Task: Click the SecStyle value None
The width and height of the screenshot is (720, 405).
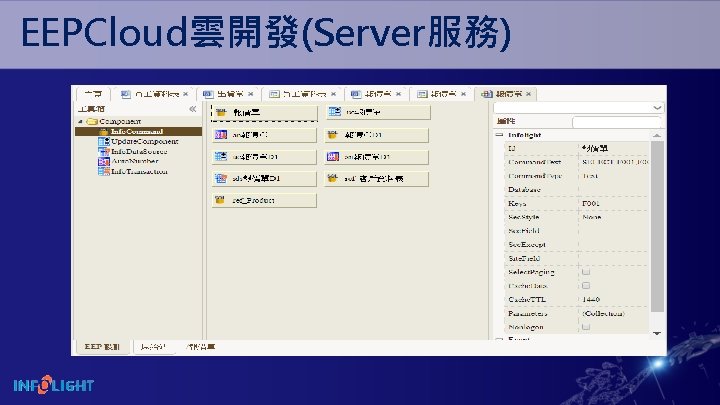Action: [x=592, y=217]
